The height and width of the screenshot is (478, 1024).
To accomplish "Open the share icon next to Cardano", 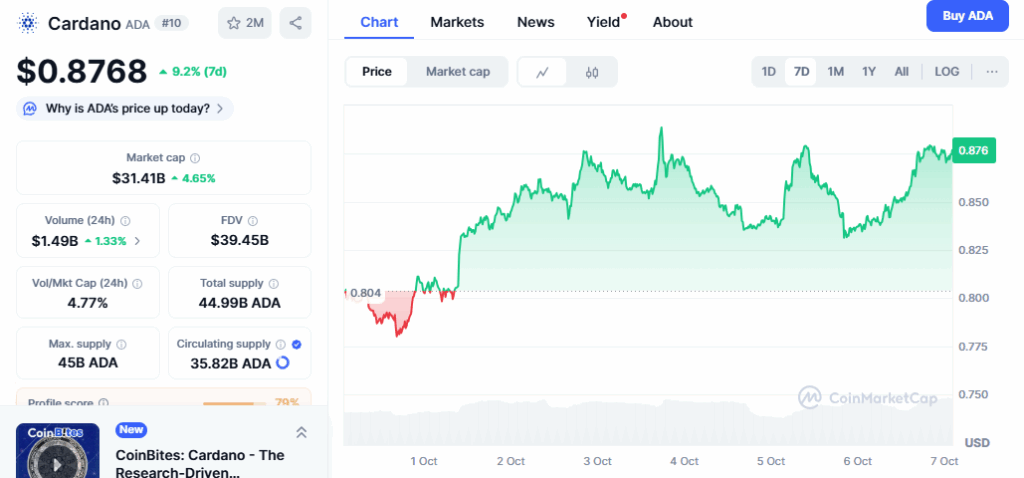I will 295,22.
